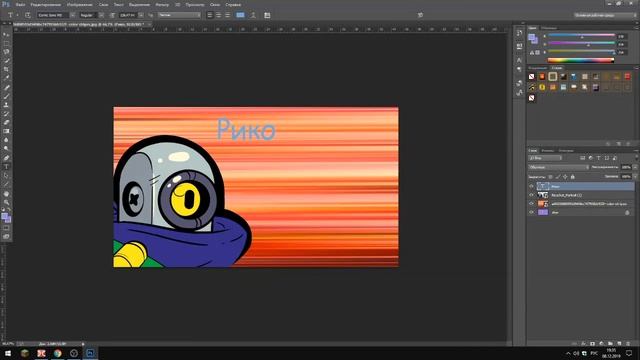640x360 pixels.
Task: Open the Изображение menu
Action: click(80, 4)
